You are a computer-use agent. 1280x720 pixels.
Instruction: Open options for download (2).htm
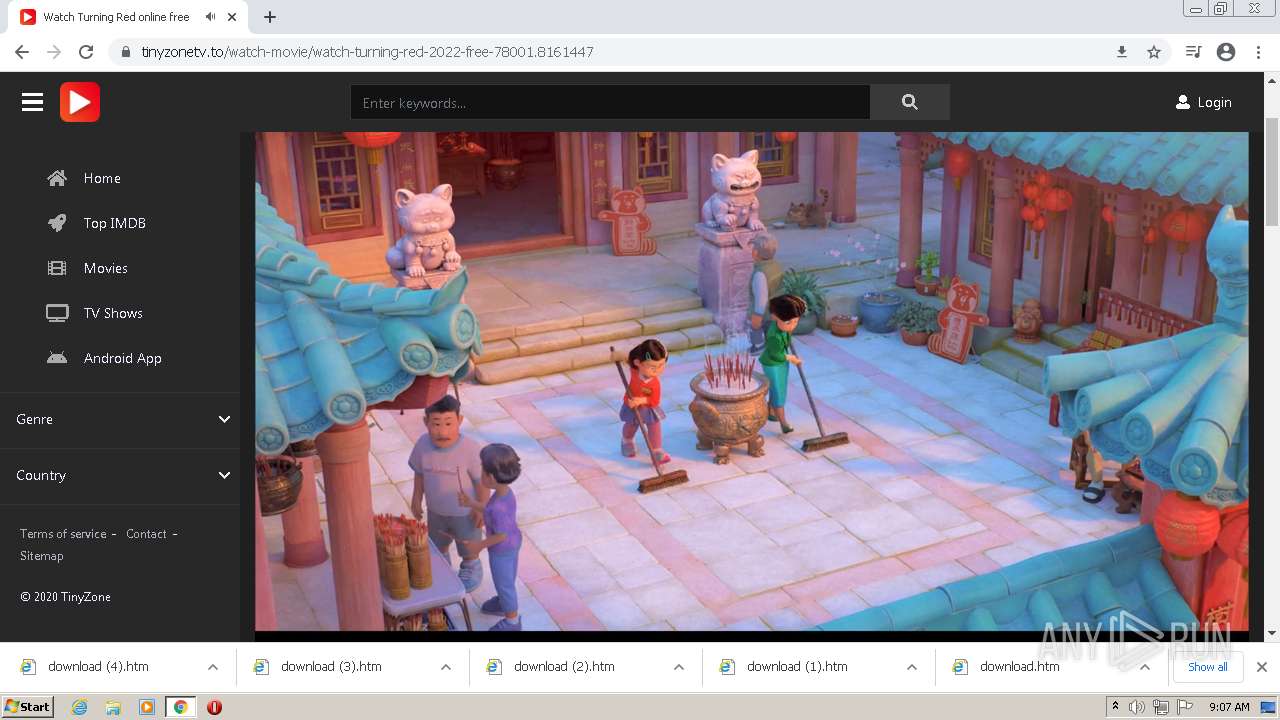[x=679, y=667]
